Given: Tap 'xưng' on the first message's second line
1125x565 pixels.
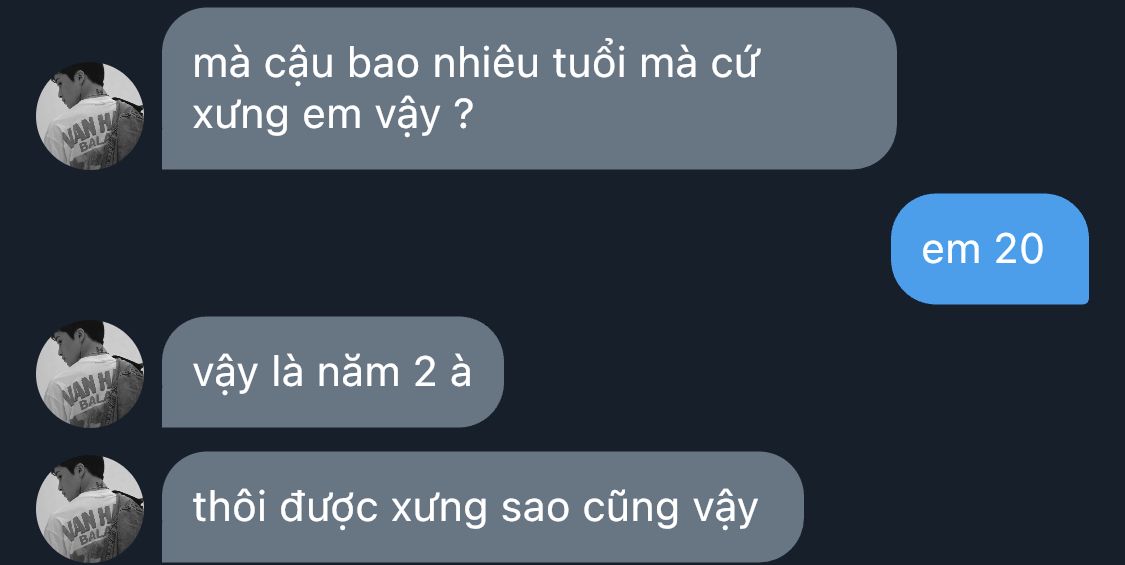Looking at the screenshot, I should click(x=240, y=117).
